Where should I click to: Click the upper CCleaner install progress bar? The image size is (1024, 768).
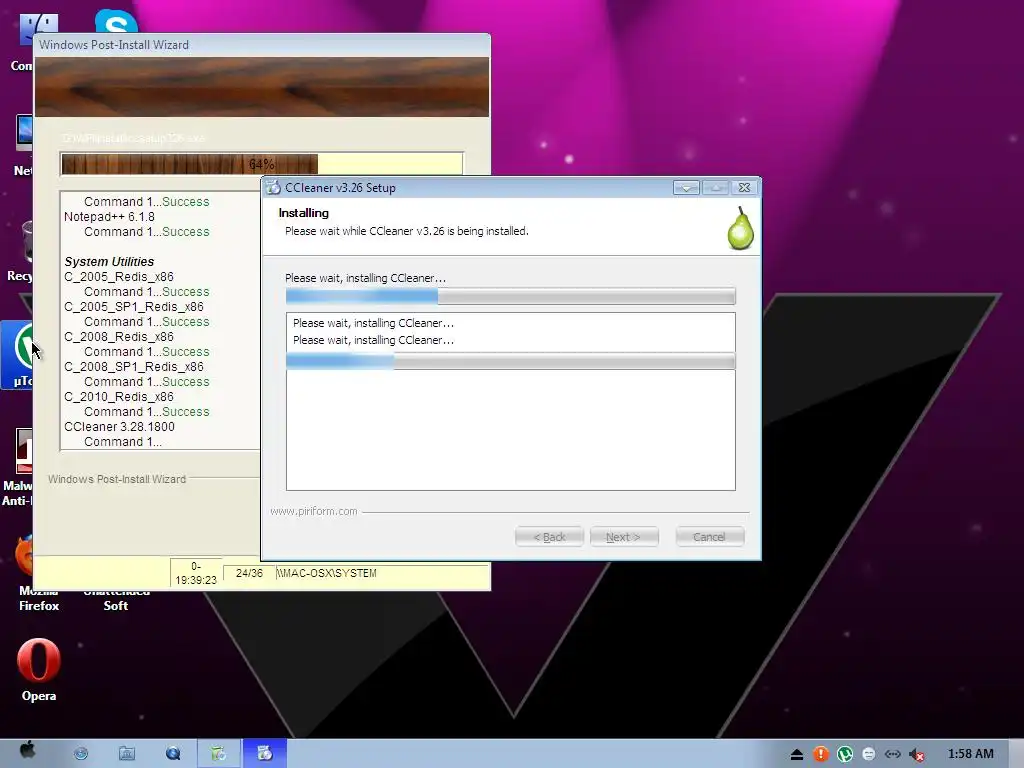(511, 296)
